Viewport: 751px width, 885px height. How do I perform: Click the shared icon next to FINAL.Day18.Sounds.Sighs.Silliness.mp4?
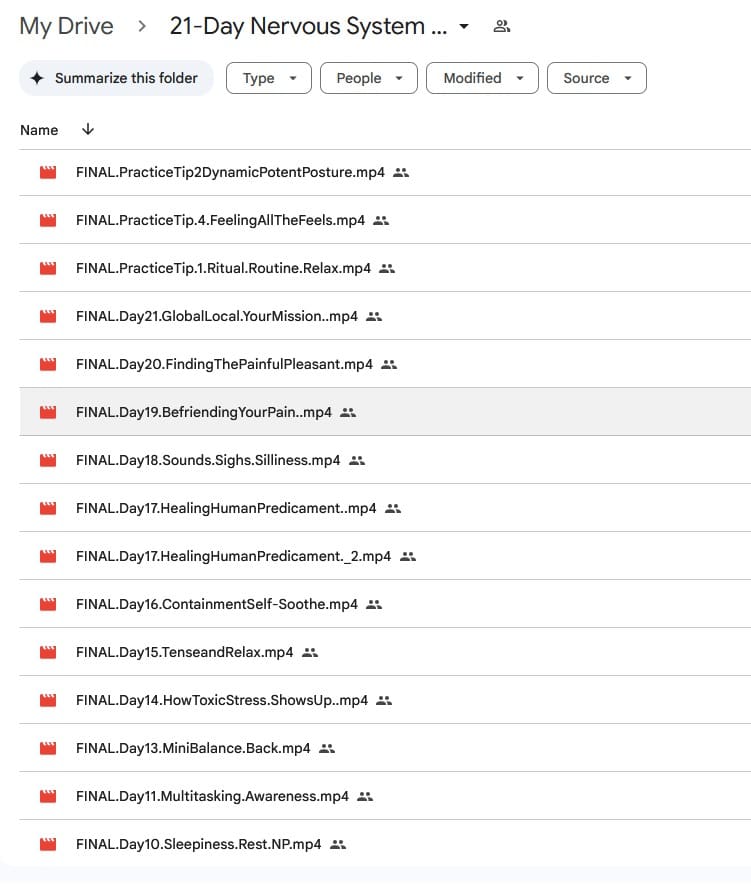(x=357, y=460)
